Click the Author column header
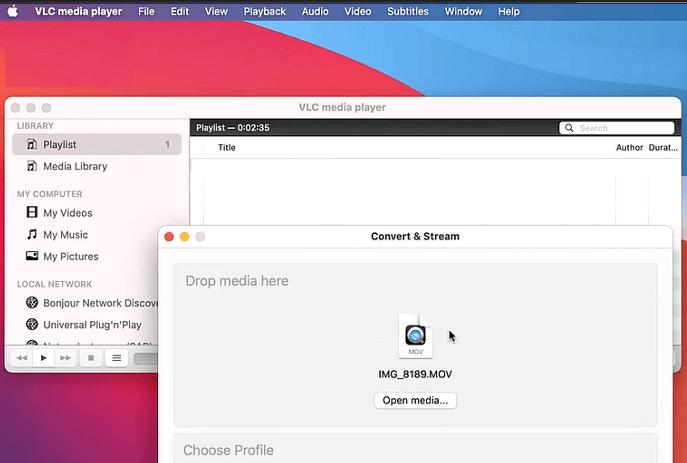This screenshot has width=687, height=463. coord(629,148)
